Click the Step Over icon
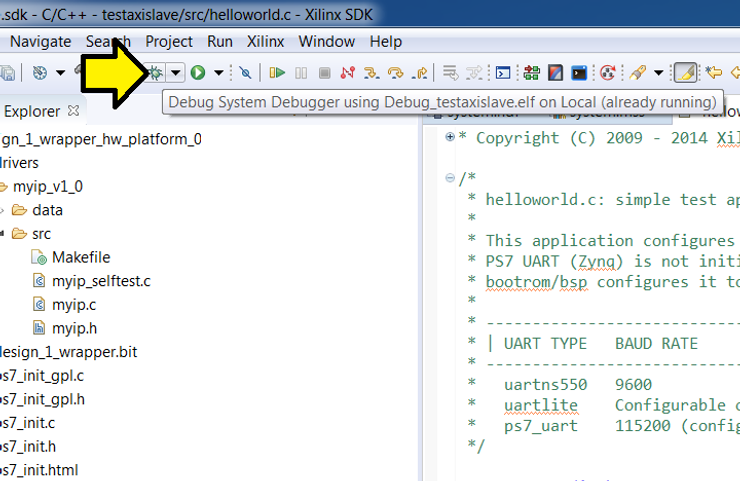Viewport: 740px width, 481px height. pos(395,73)
